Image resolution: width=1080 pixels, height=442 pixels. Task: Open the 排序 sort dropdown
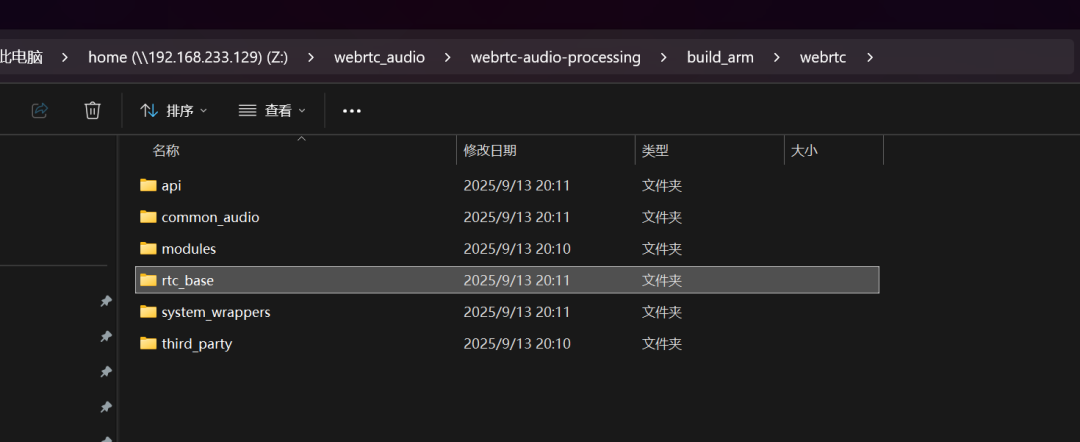coord(174,111)
